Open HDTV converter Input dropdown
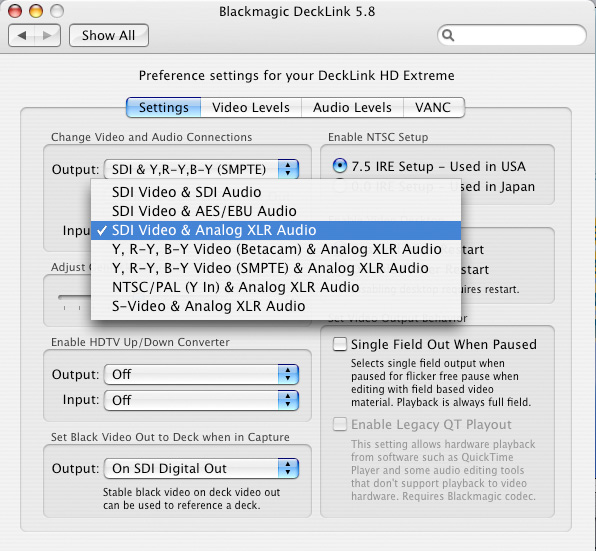 coord(201,400)
